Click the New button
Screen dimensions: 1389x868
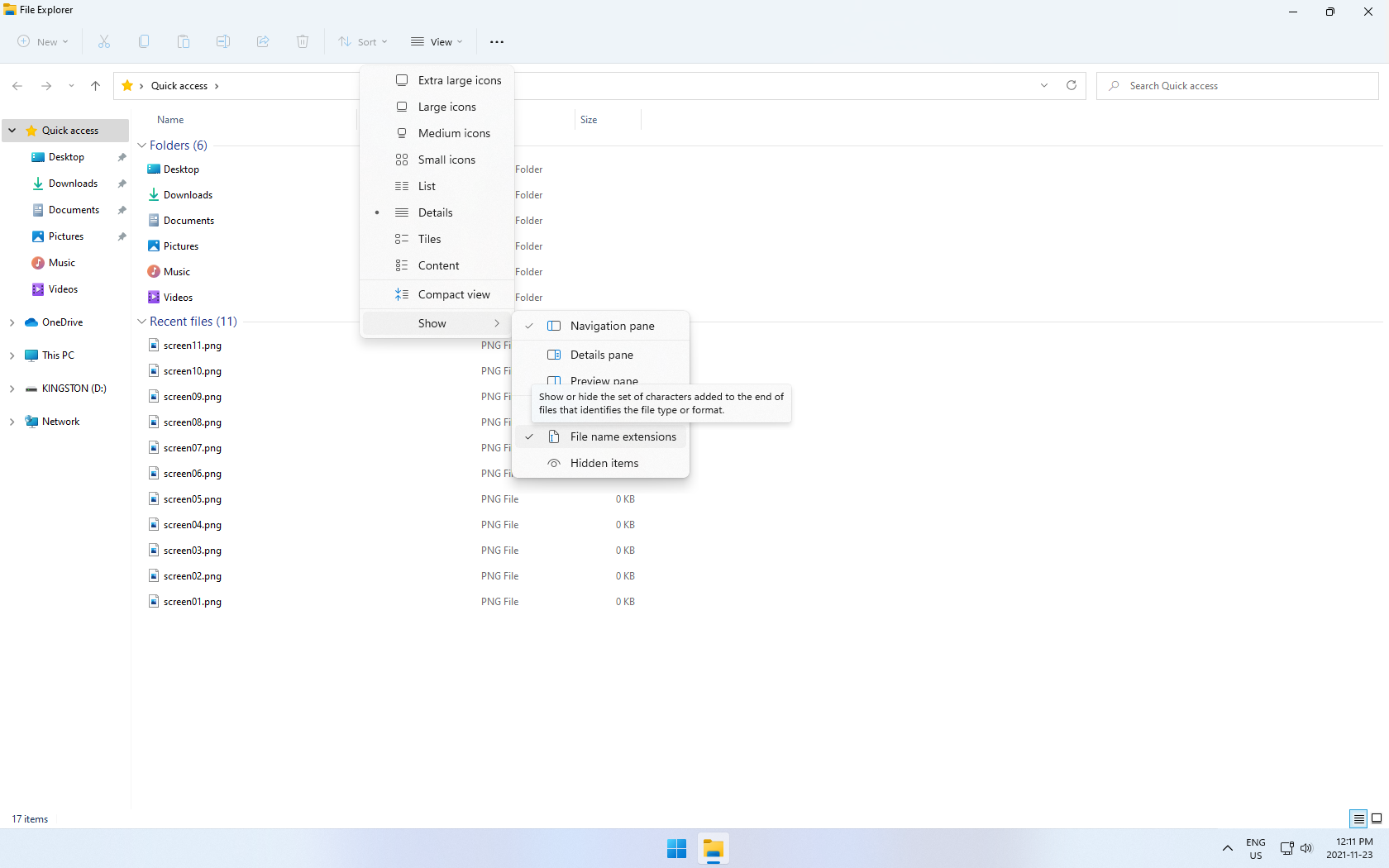(43, 42)
